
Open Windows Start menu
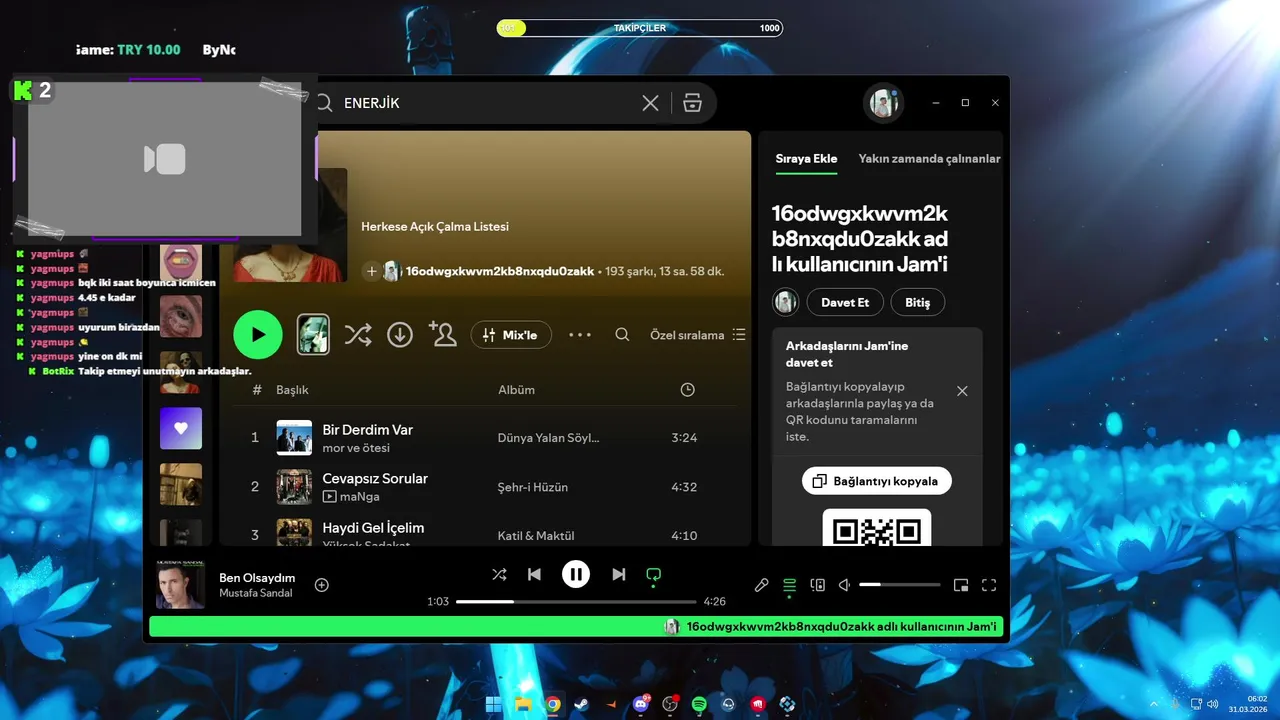(x=494, y=704)
